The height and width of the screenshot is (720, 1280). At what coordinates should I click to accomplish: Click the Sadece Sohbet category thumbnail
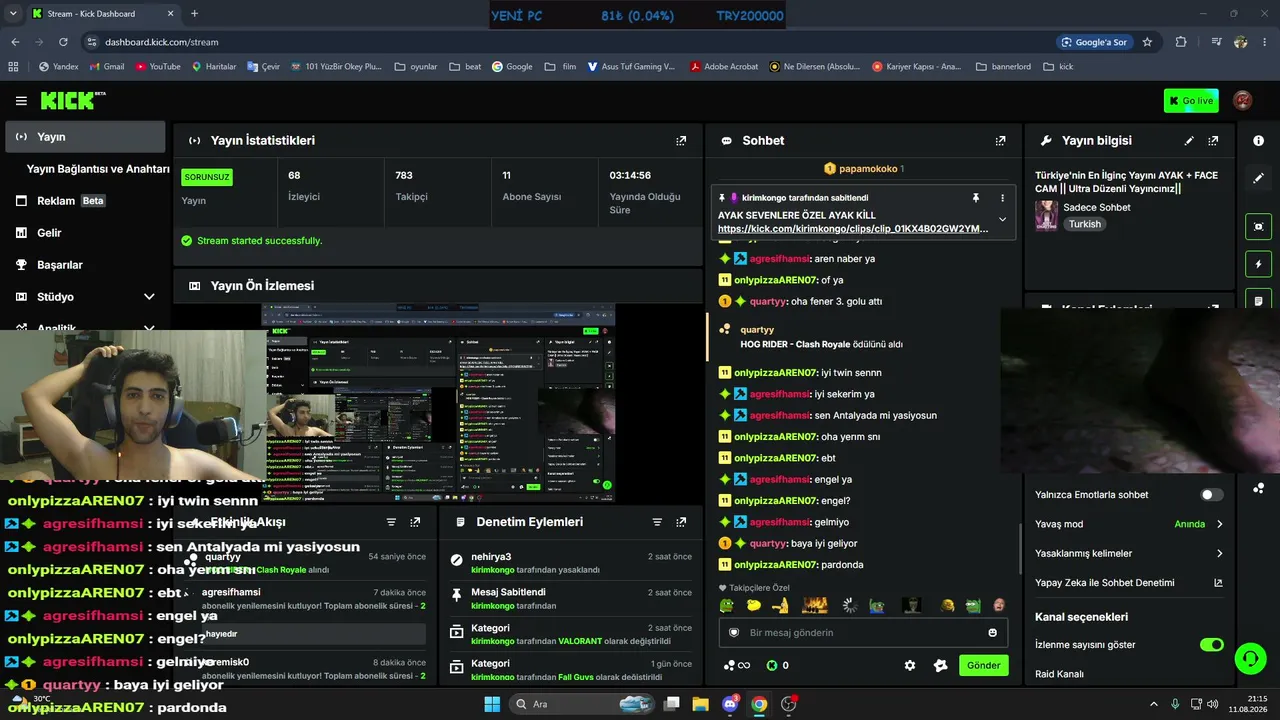[1046, 215]
